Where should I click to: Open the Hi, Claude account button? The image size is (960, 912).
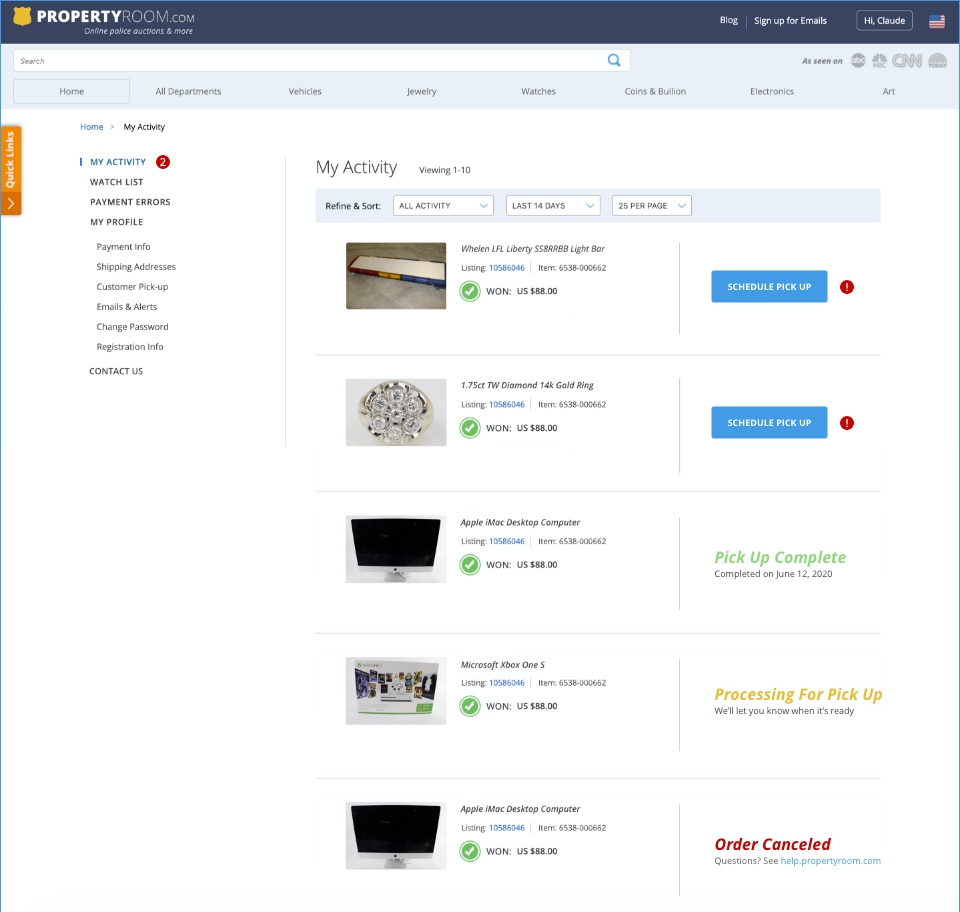(884, 21)
